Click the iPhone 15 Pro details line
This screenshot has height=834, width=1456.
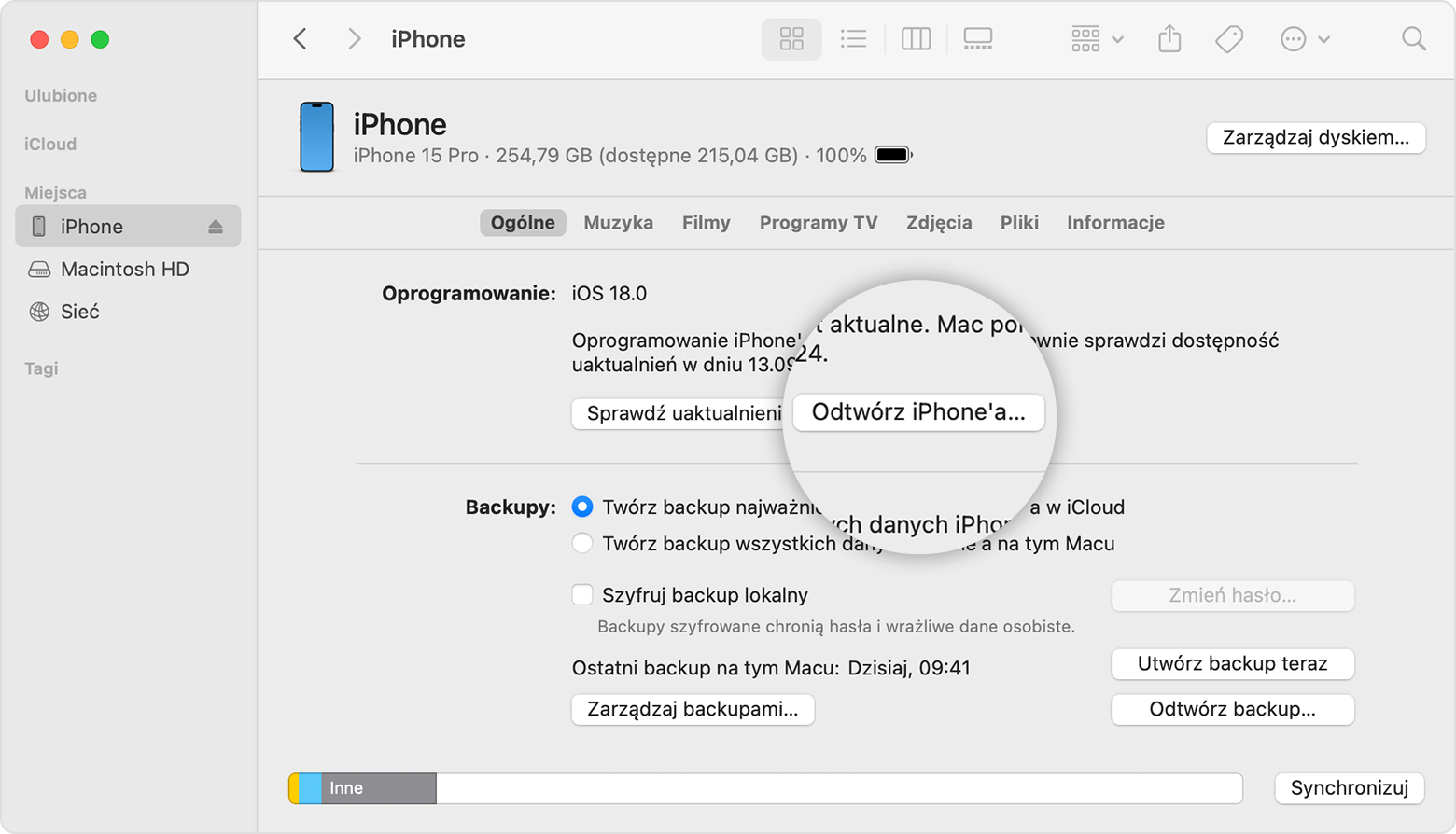609,156
